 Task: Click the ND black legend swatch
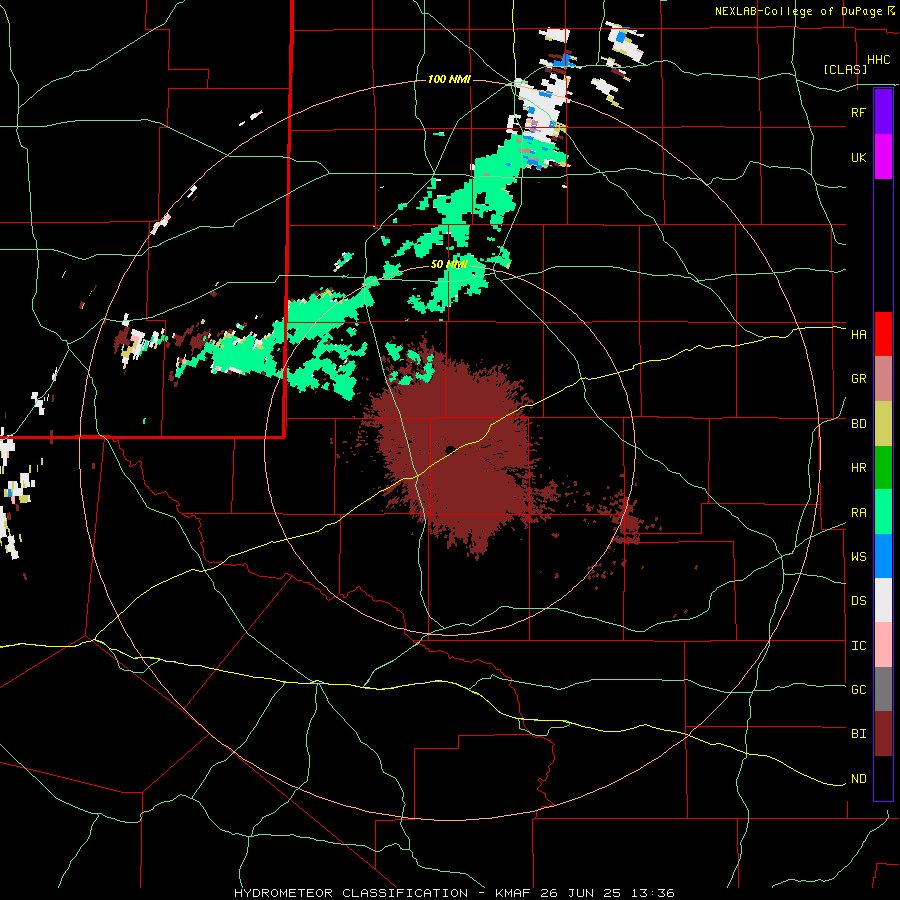click(x=883, y=778)
